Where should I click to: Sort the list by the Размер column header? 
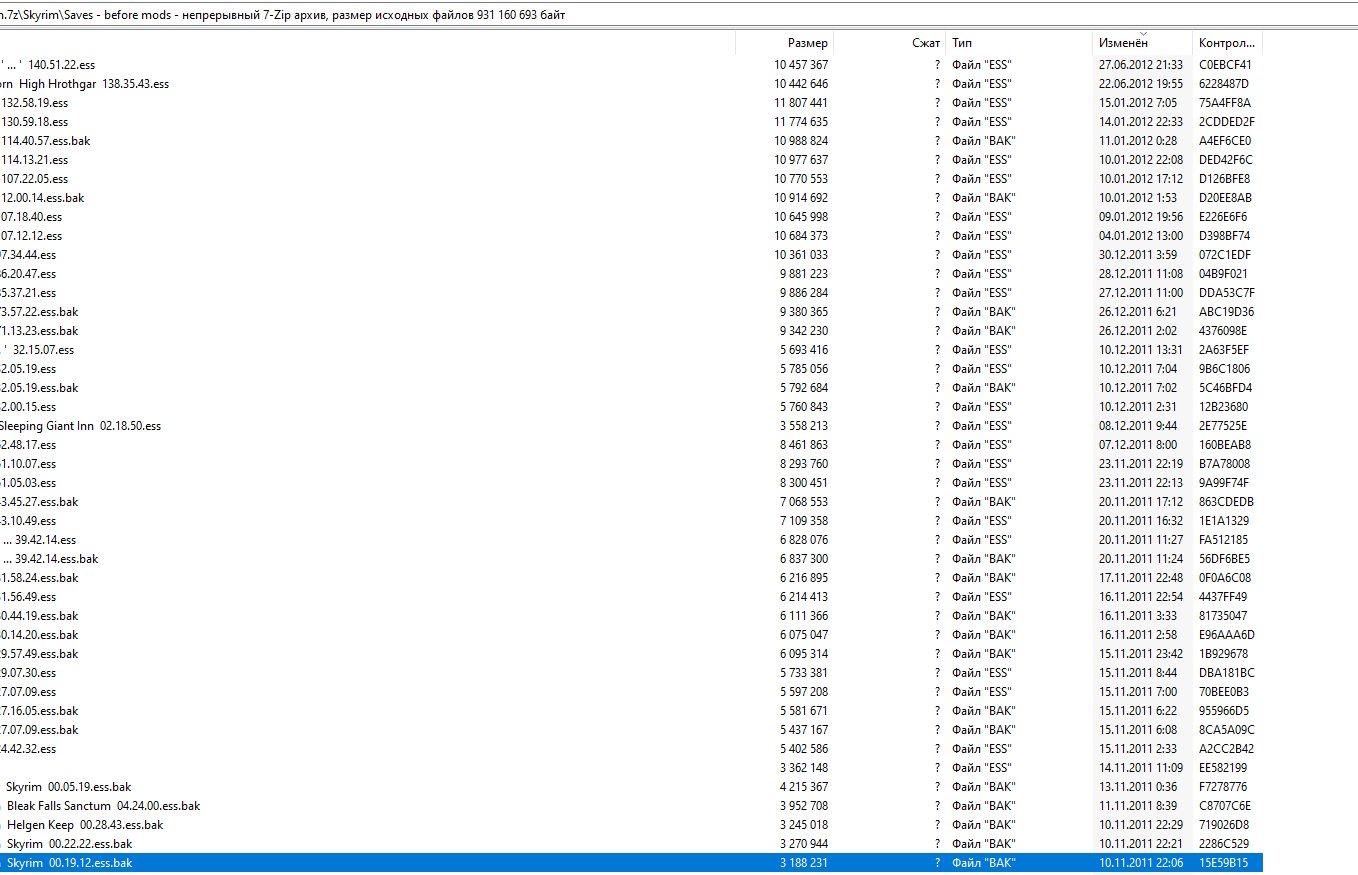tap(784, 43)
